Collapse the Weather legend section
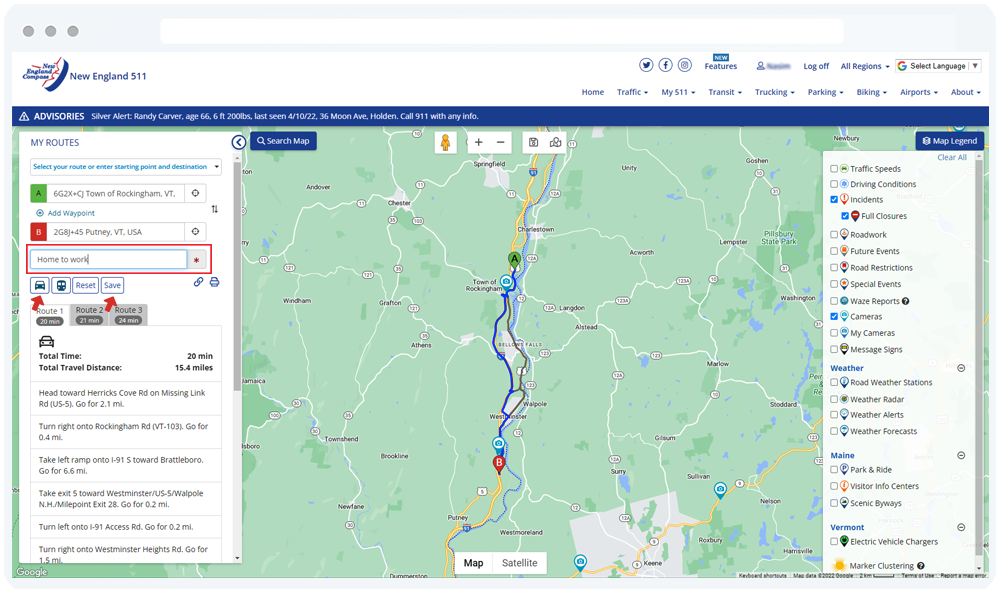The width and height of the screenshot is (1000, 597). coord(961,368)
